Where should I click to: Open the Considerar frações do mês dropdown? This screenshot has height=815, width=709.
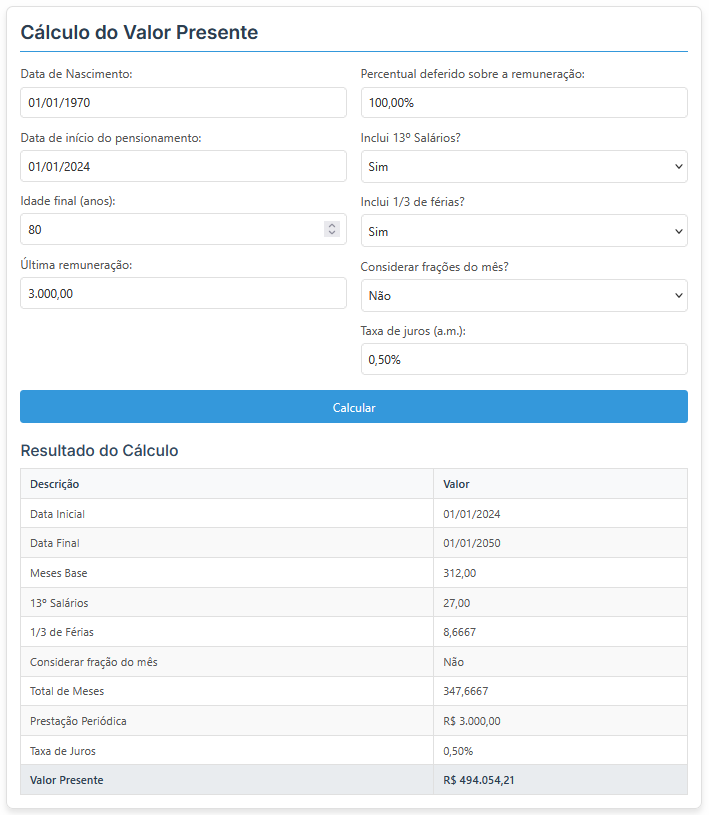523,295
